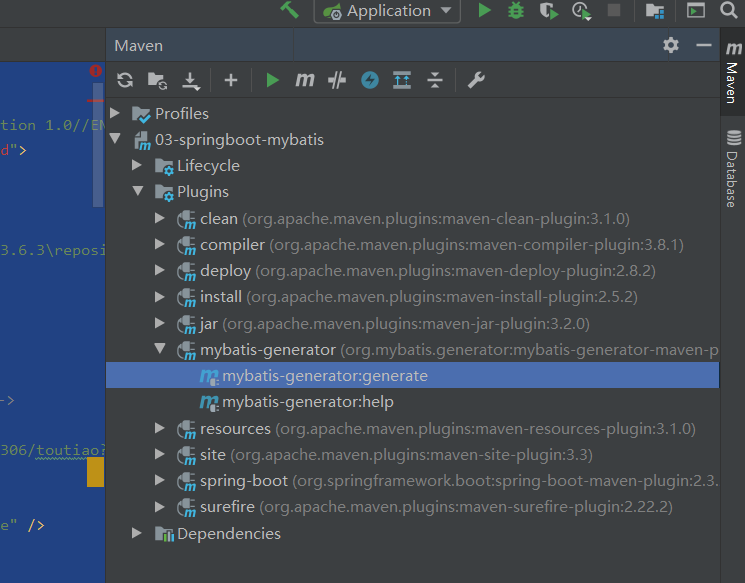This screenshot has height=583, width=745.
Task: Open Execute Maven Goal icon
Action: point(305,80)
